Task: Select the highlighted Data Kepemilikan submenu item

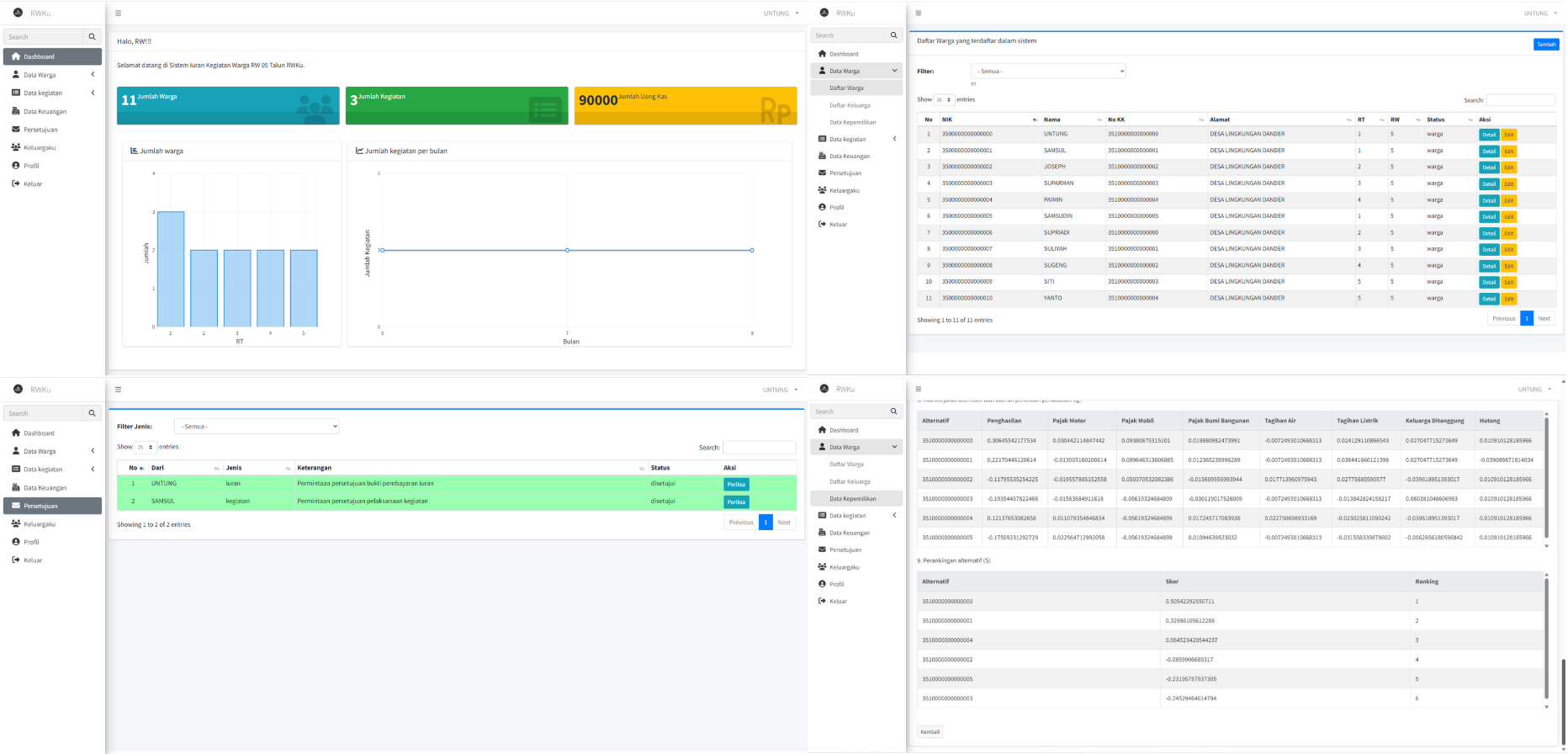Action: (856, 498)
